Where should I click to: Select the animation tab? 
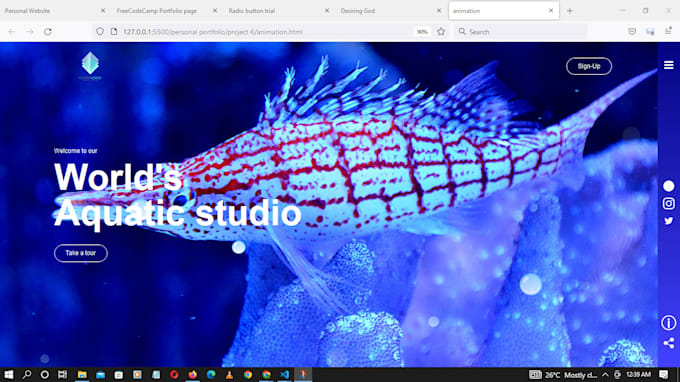point(503,11)
